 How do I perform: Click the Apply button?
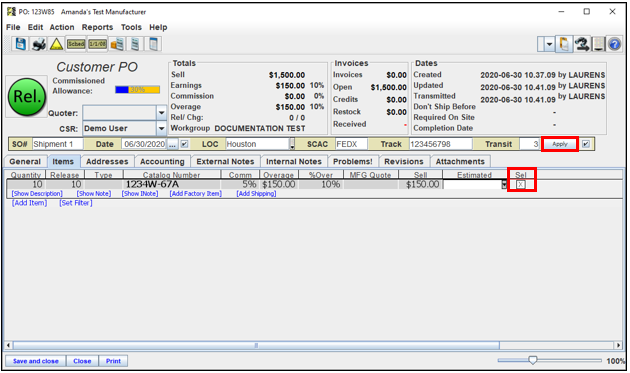coord(560,144)
